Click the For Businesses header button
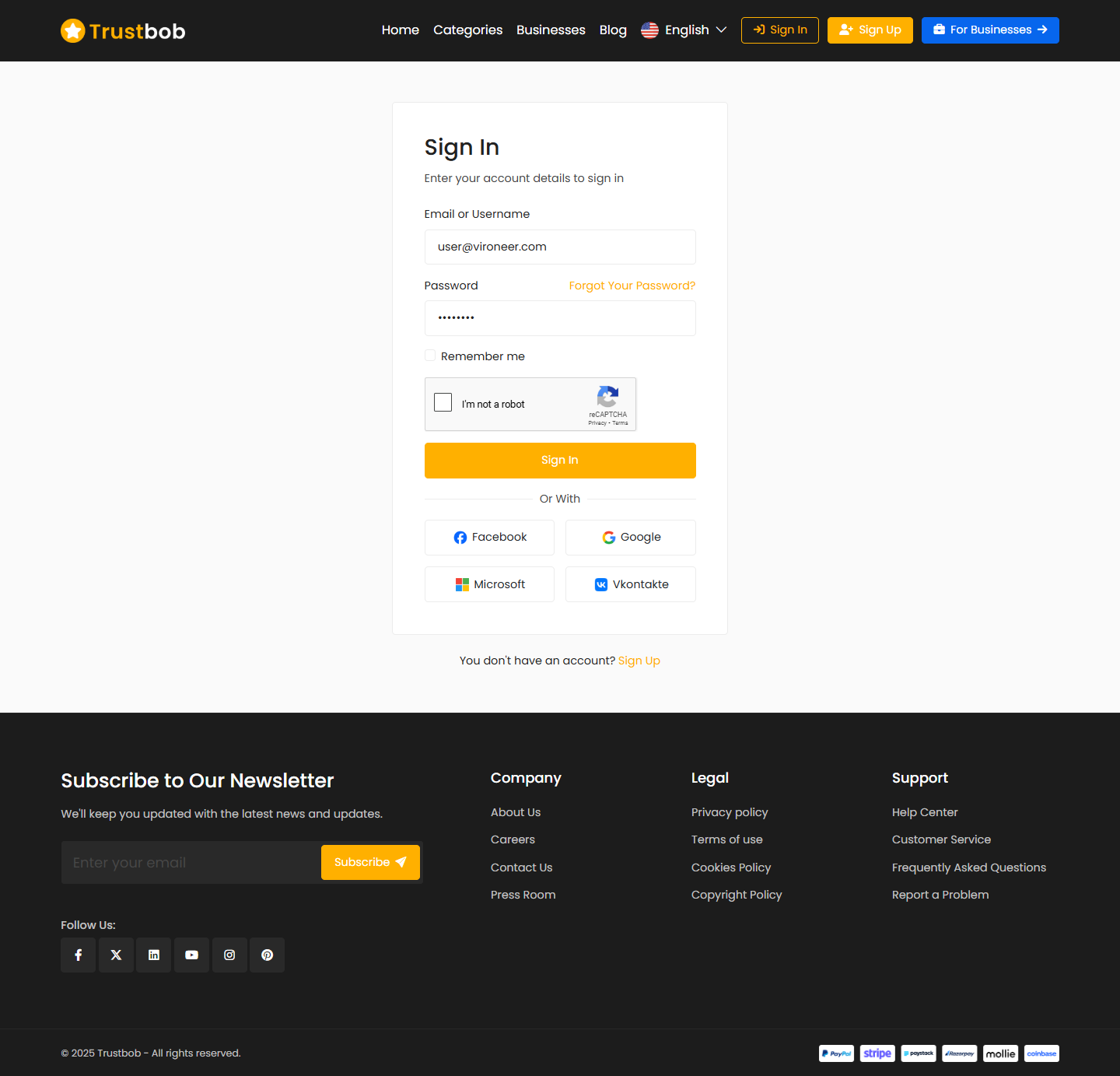The height and width of the screenshot is (1076, 1120). 989,30
